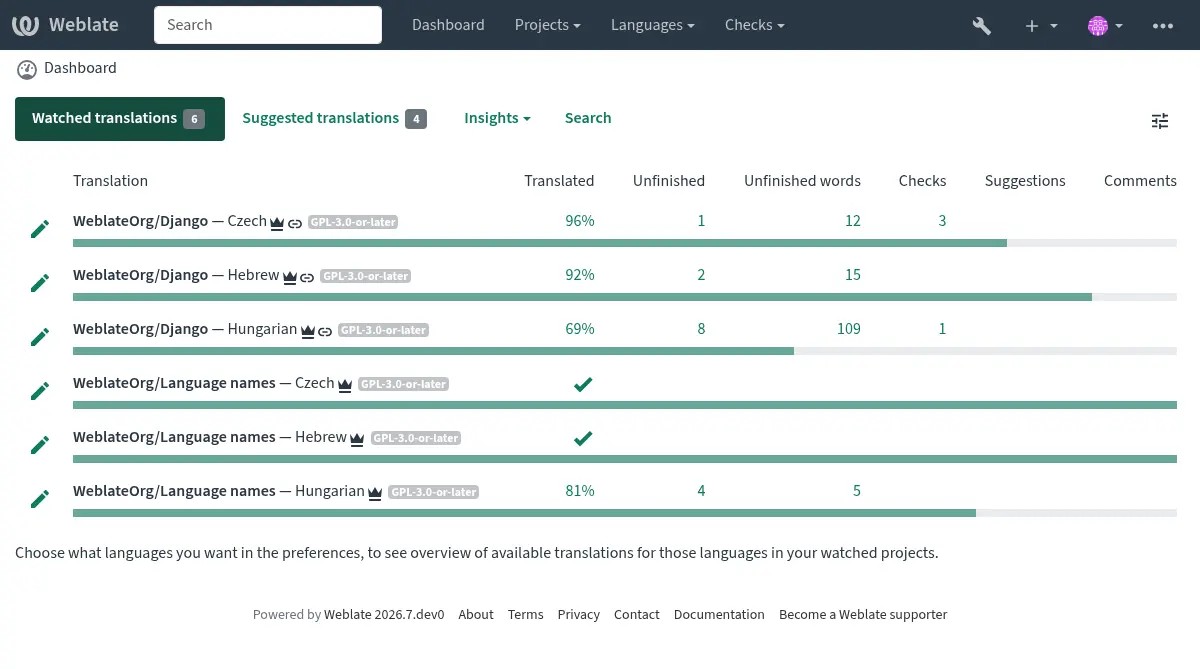Open the About footer link

476,615
